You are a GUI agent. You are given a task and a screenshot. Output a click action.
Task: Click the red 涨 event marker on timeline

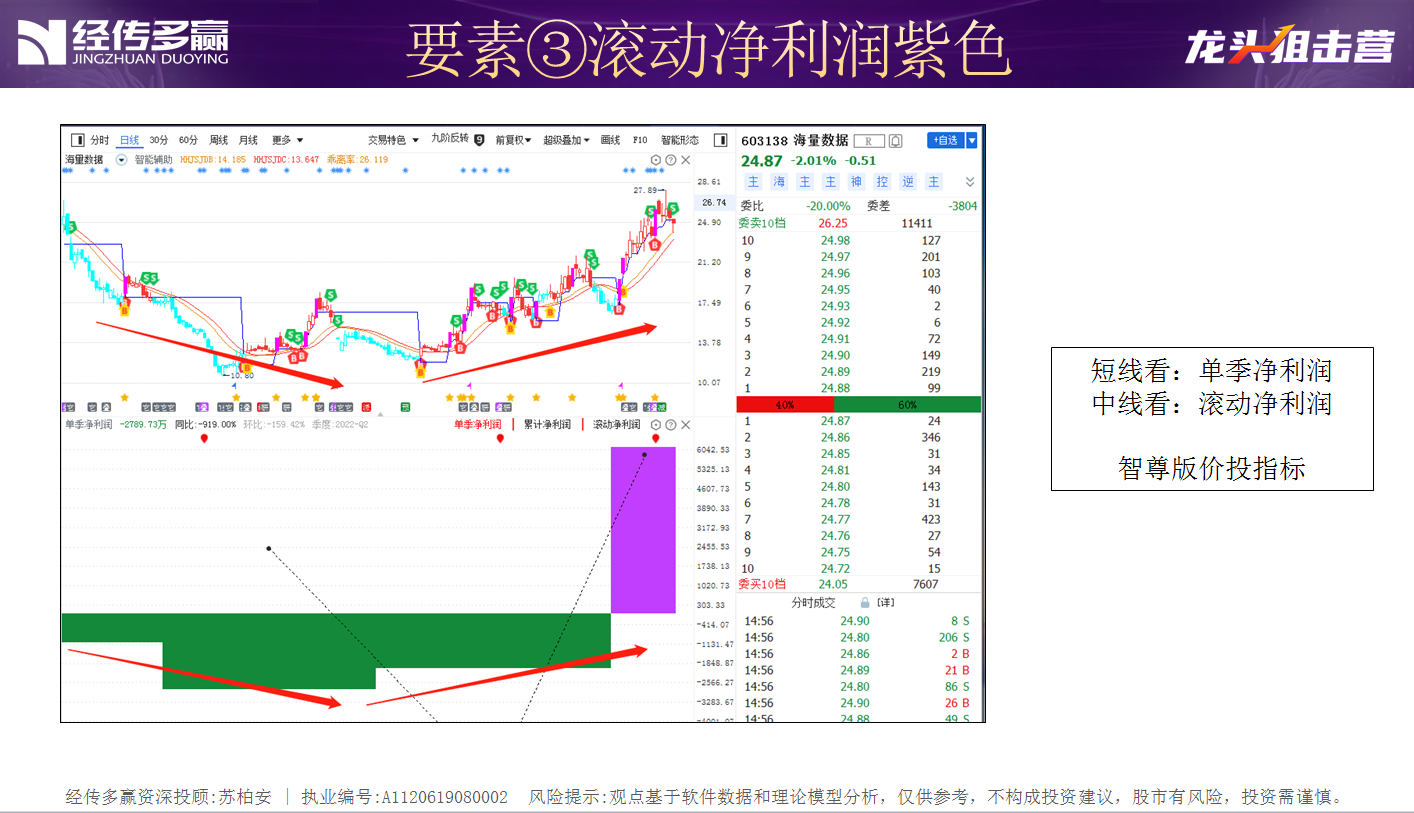366,406
